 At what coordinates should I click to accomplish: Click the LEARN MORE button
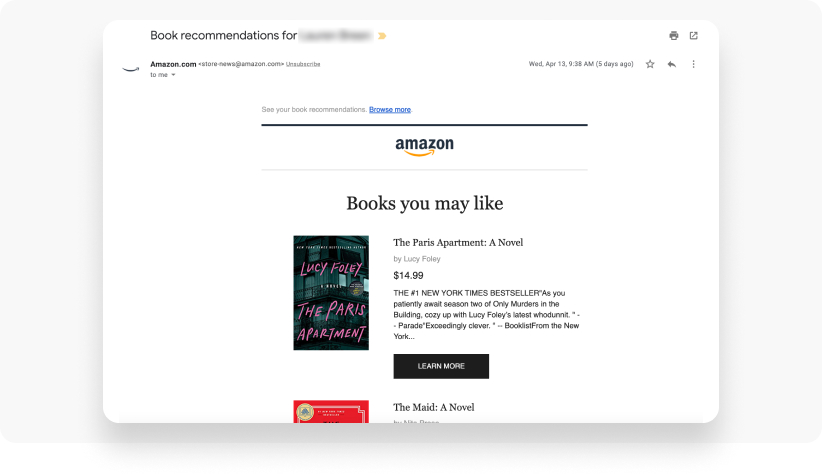(x=441, y=366)
